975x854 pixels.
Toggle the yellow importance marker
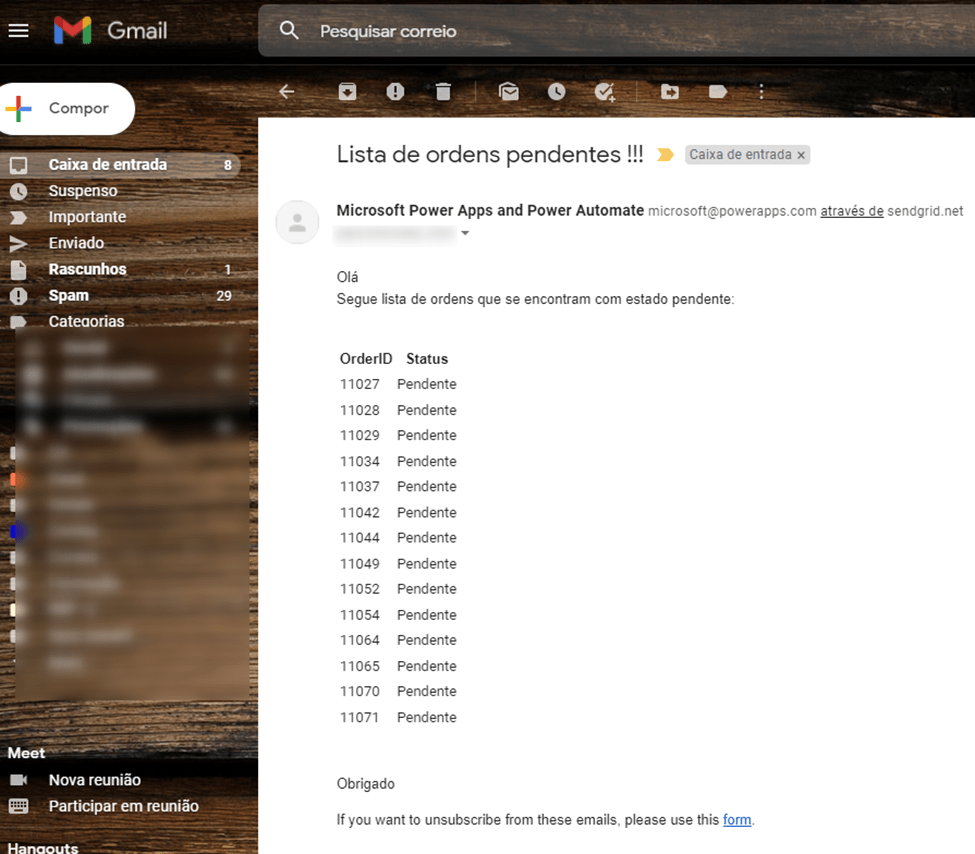(x=665, y=155)
